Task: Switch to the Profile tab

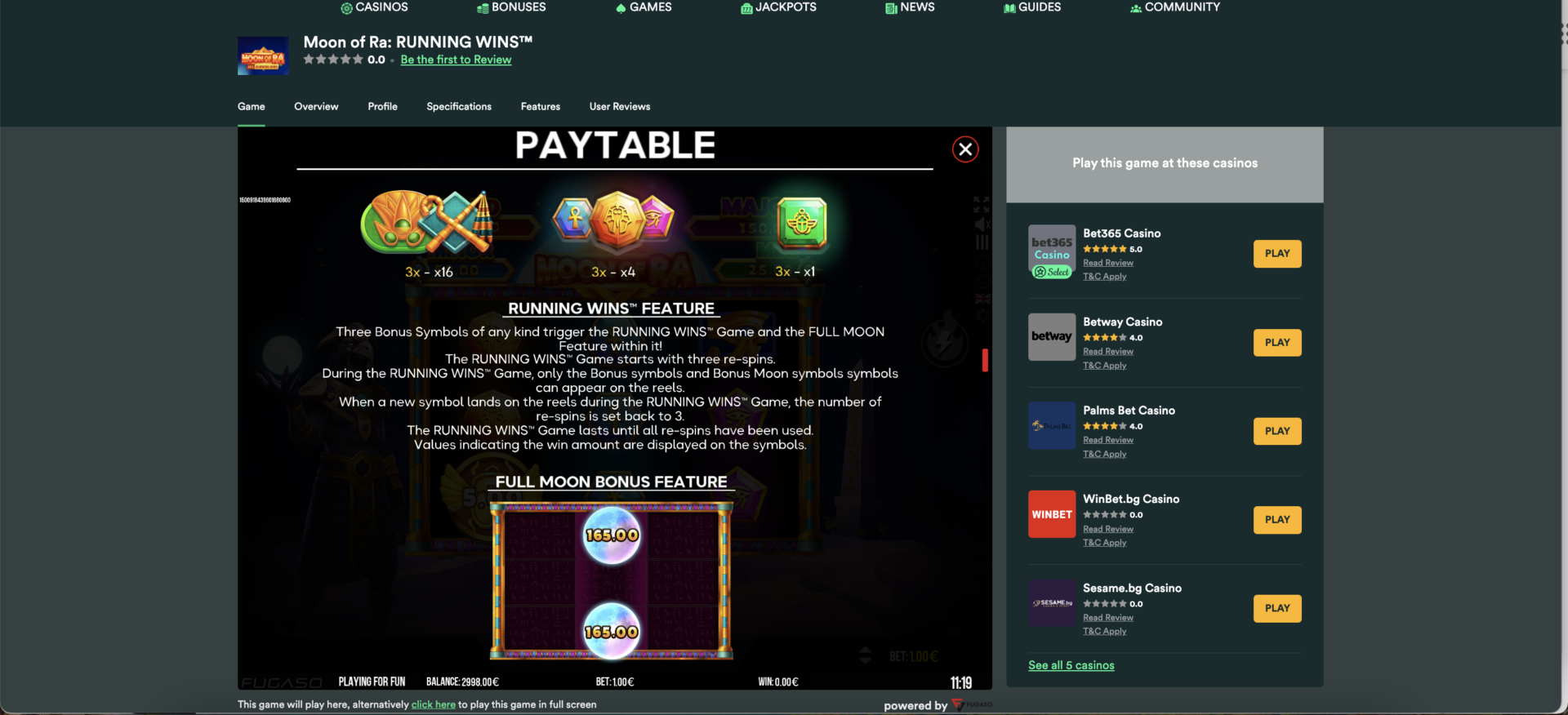Action: 382,107
